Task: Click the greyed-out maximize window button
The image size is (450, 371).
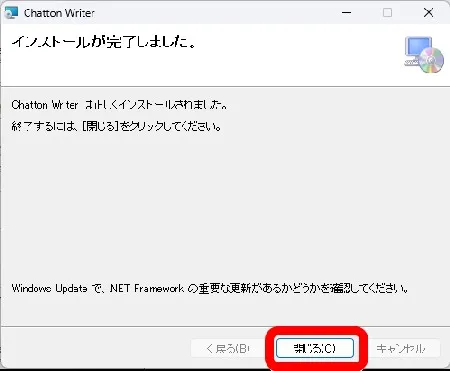Action: click(x=387, y=13)
